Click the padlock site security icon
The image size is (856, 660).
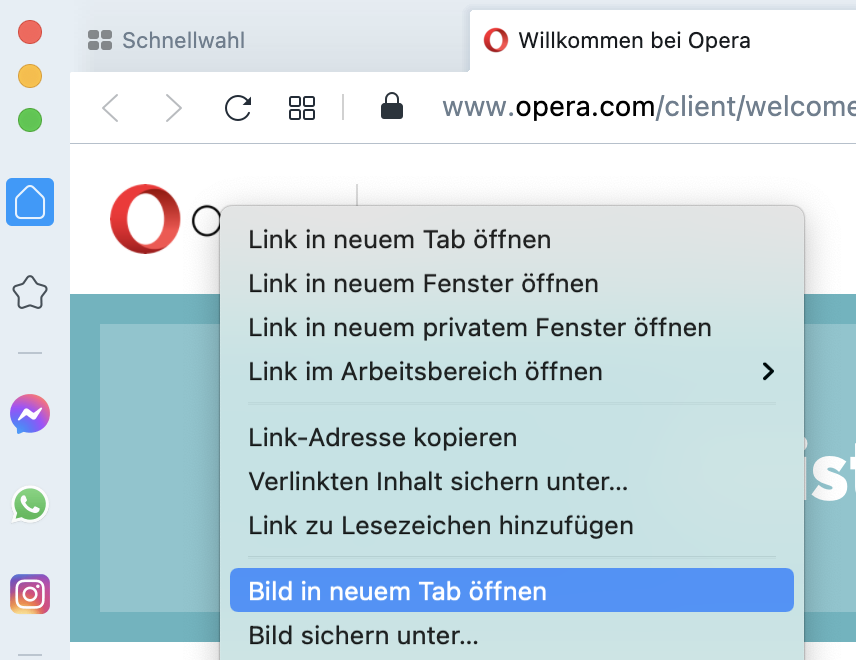pos(392,106)
